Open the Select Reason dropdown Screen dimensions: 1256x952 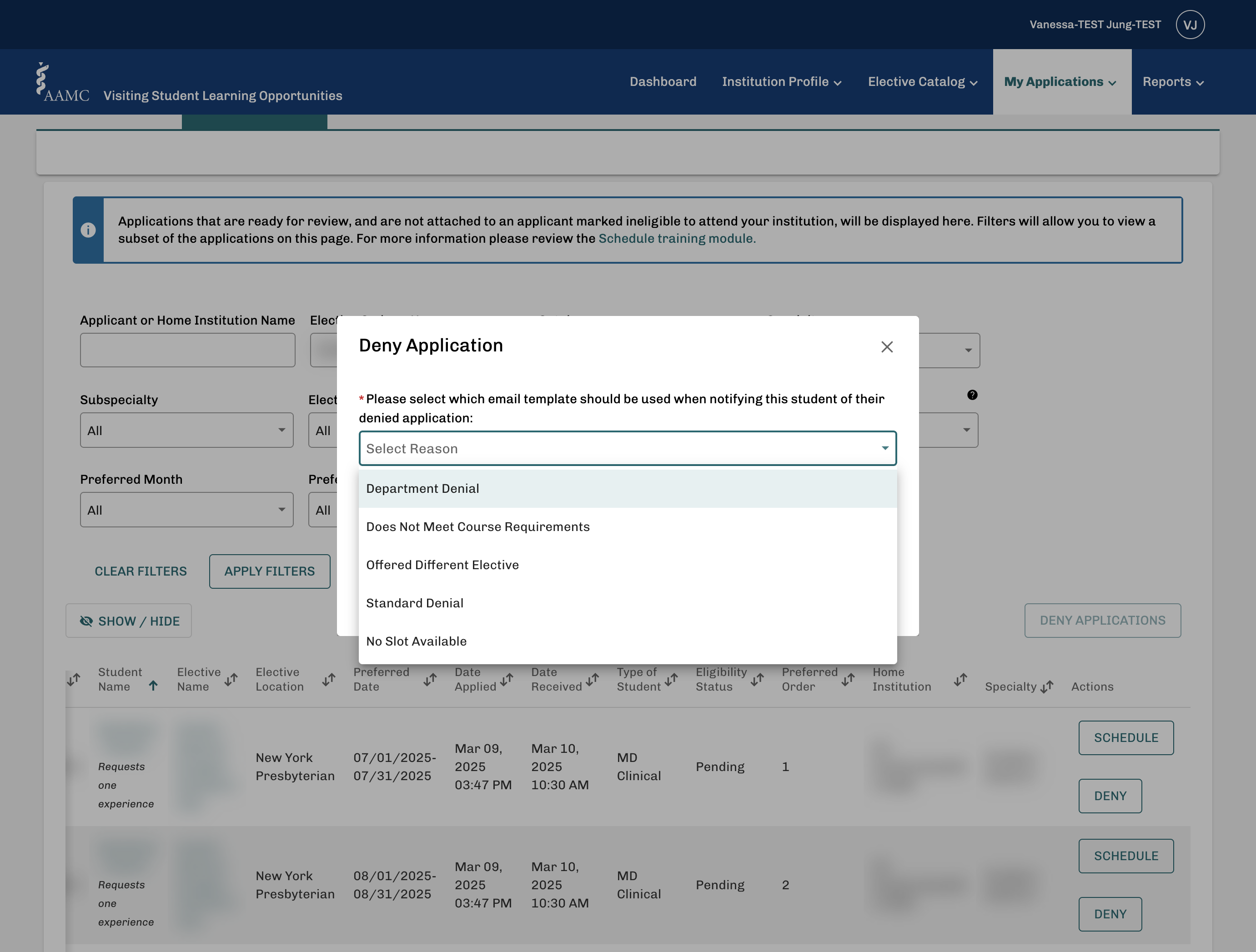click(x=628, y=448)
